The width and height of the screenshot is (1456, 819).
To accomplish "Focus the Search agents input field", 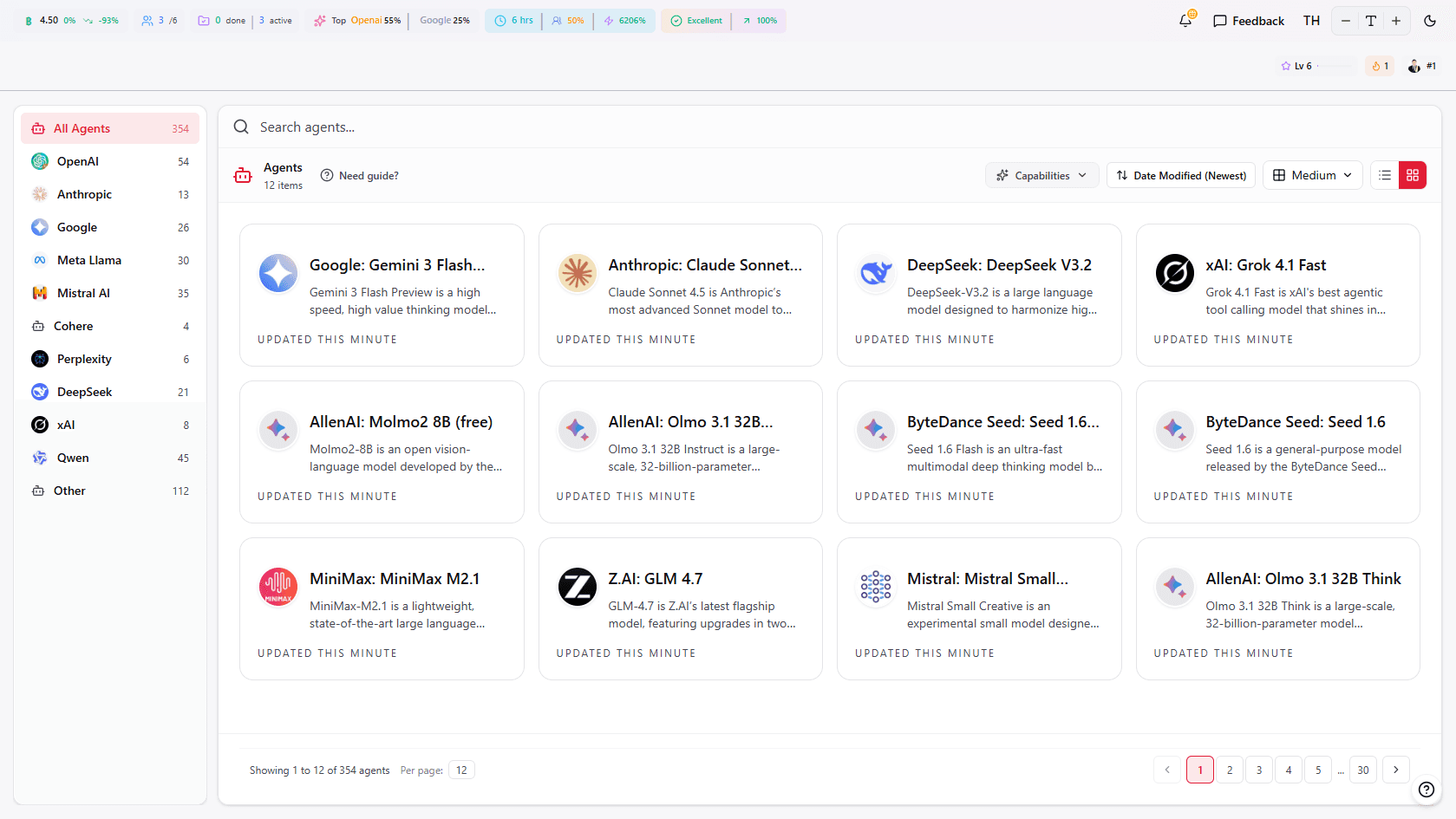I will point(829,127).
